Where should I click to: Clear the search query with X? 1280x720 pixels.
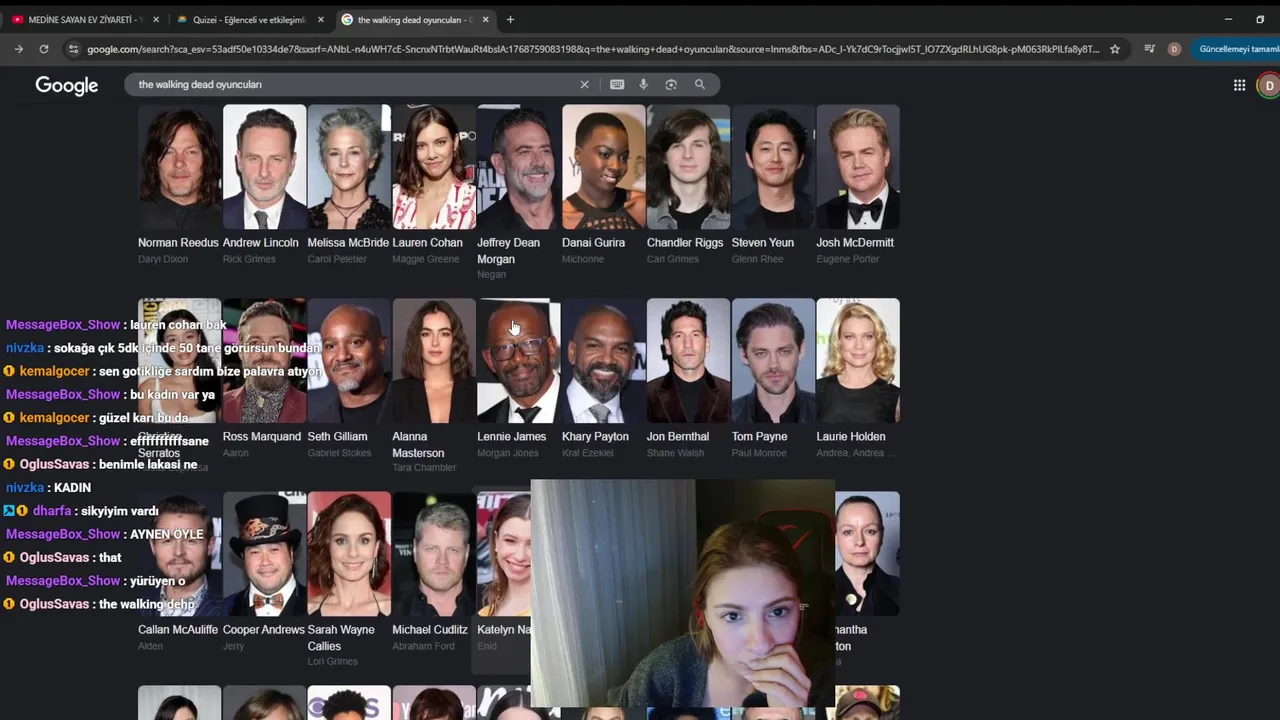pyautogui.click(x=585, y=85)
